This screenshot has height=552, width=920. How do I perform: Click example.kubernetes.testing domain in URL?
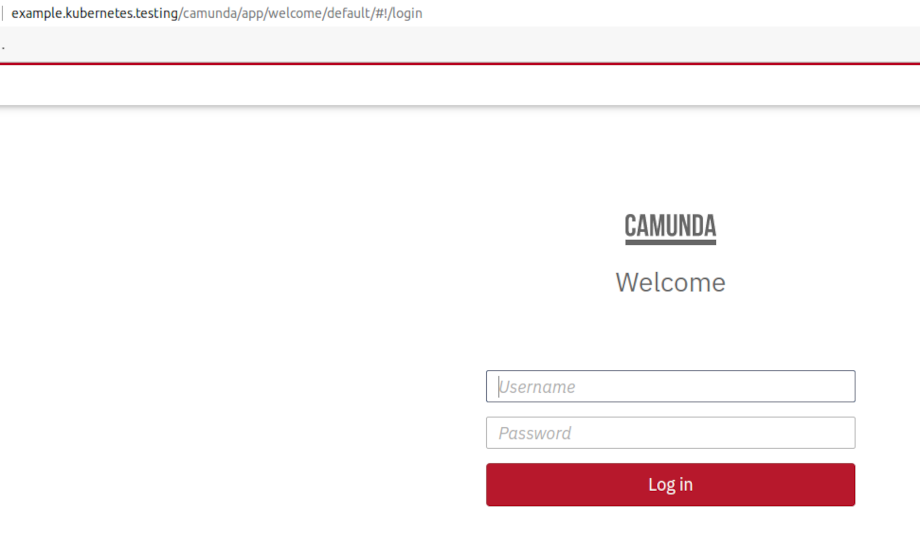click(94, 13)
